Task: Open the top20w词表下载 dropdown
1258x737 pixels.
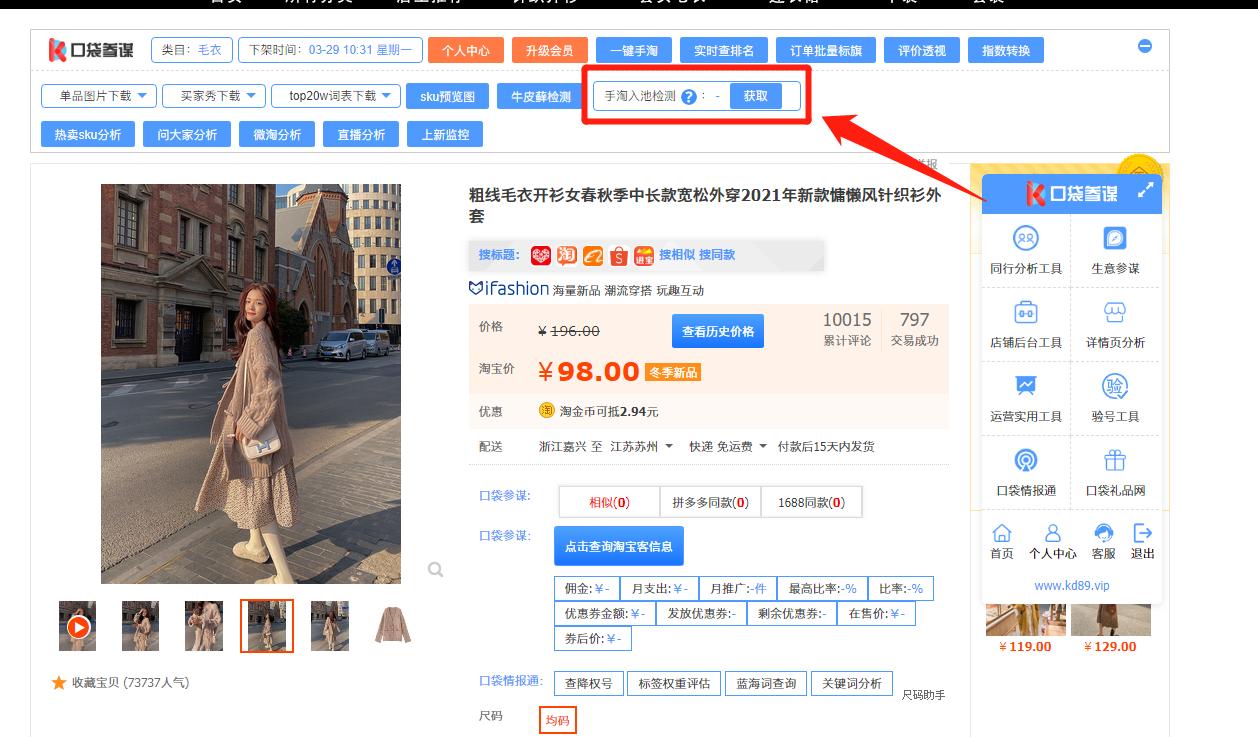Action: (x=336, y=96)
